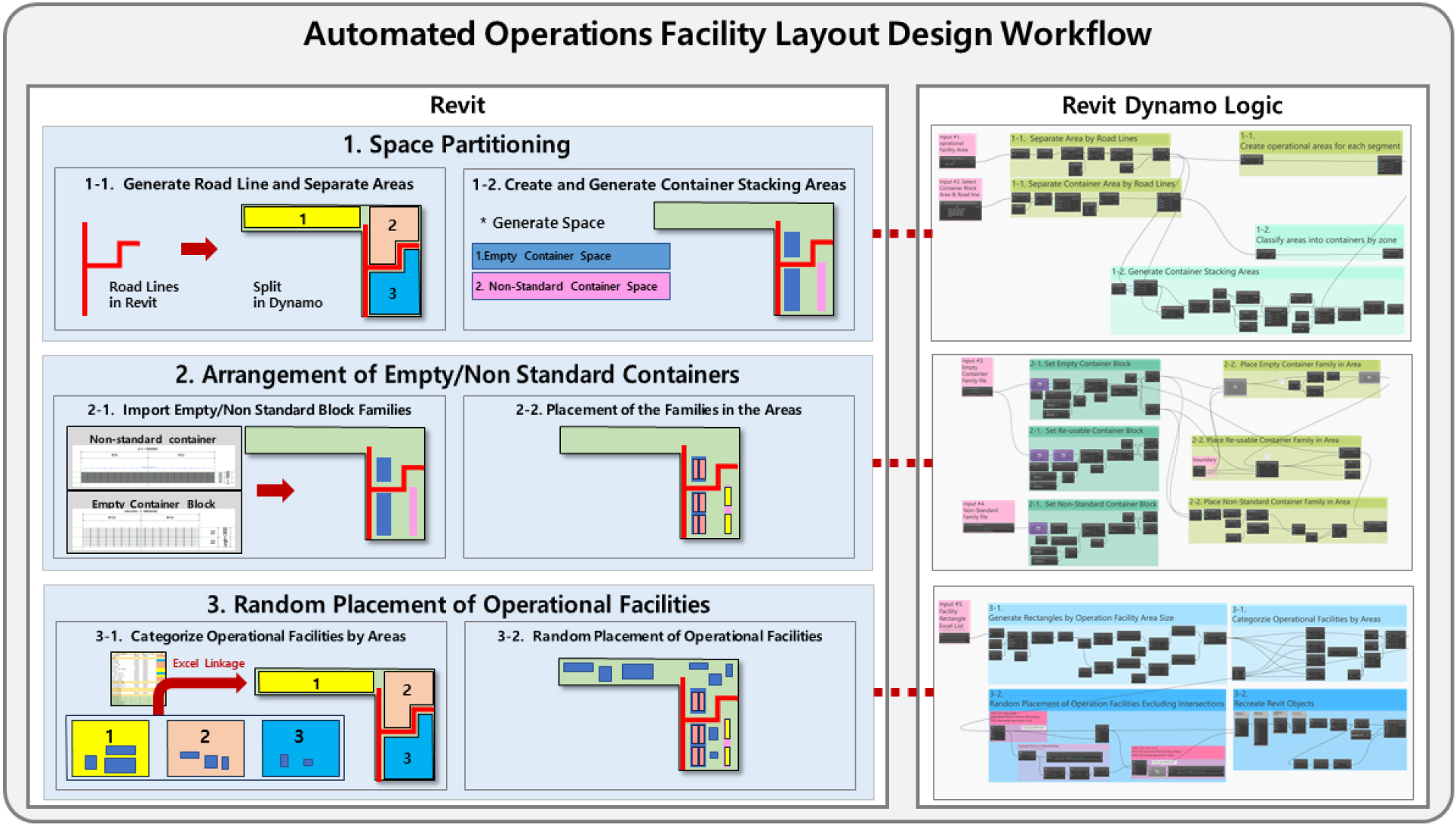This screenshot has width=1456, height=827.
Task: Click "3-1. Categorzie Operational Facilities by Areas" Dynamo group
Action: 1319,643
